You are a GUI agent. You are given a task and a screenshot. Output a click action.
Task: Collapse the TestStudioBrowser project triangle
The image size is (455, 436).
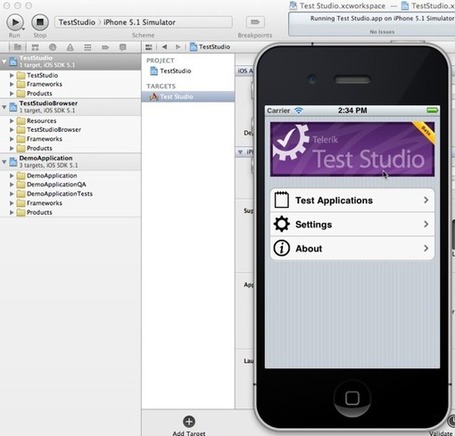4,107
